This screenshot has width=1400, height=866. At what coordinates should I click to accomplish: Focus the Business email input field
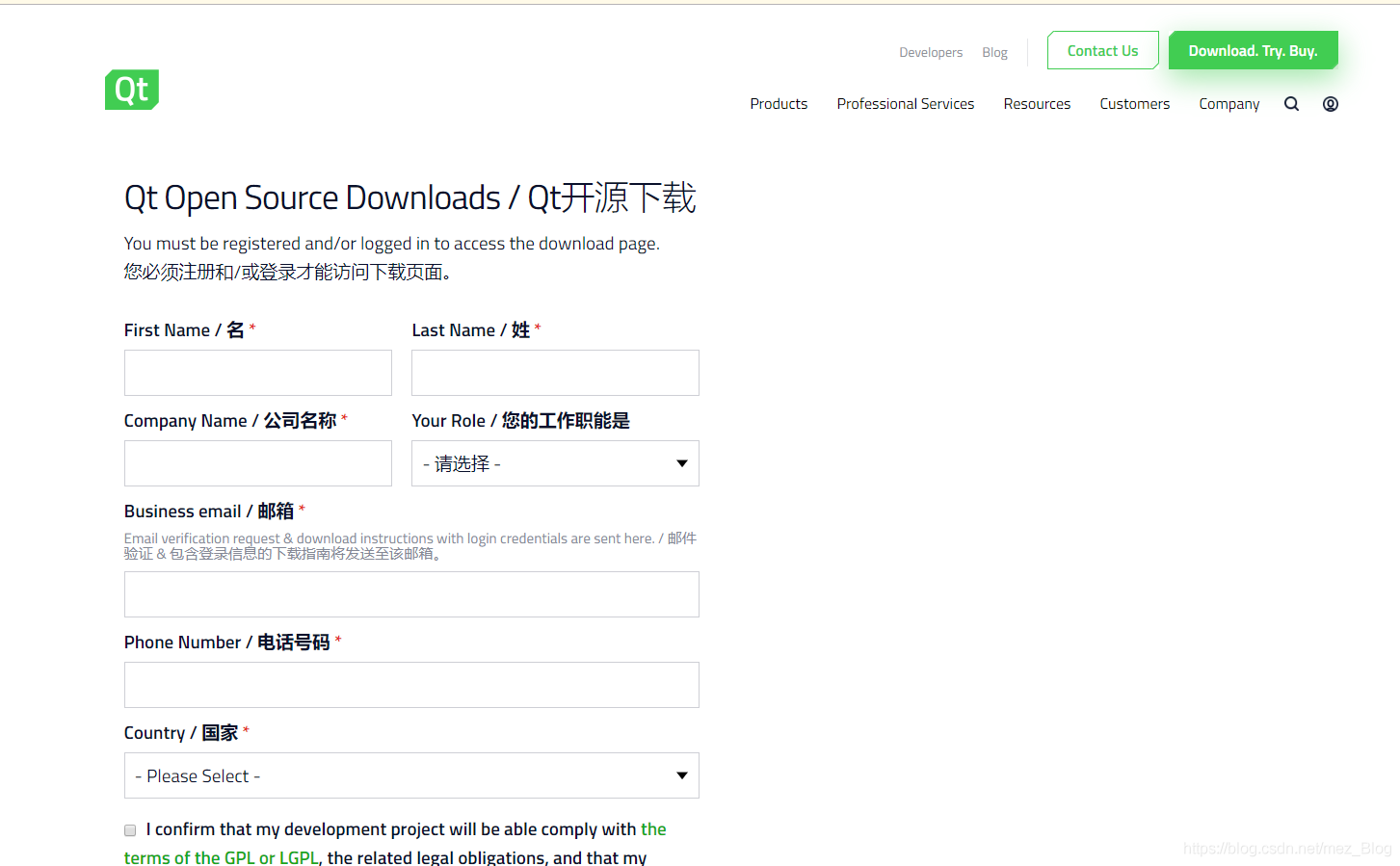(x=411, y=594)
